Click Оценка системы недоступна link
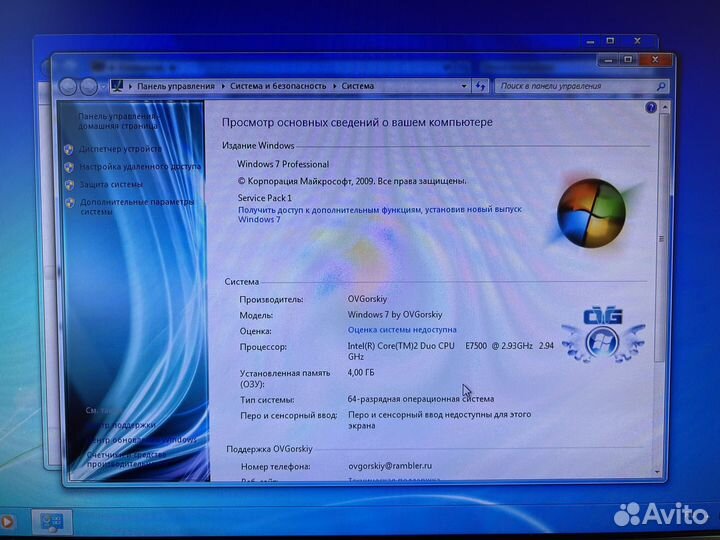This screenshot has height=540, width=720. [402, 329]
